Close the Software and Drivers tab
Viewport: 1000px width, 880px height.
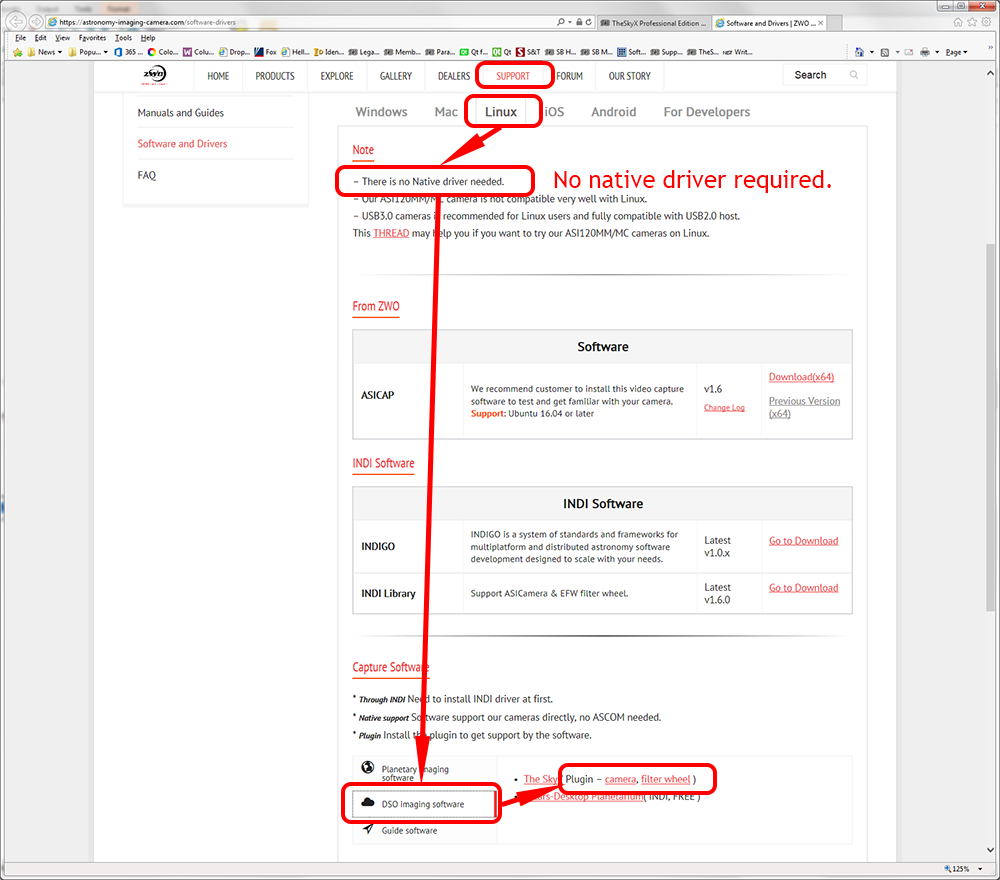point(821,23)
